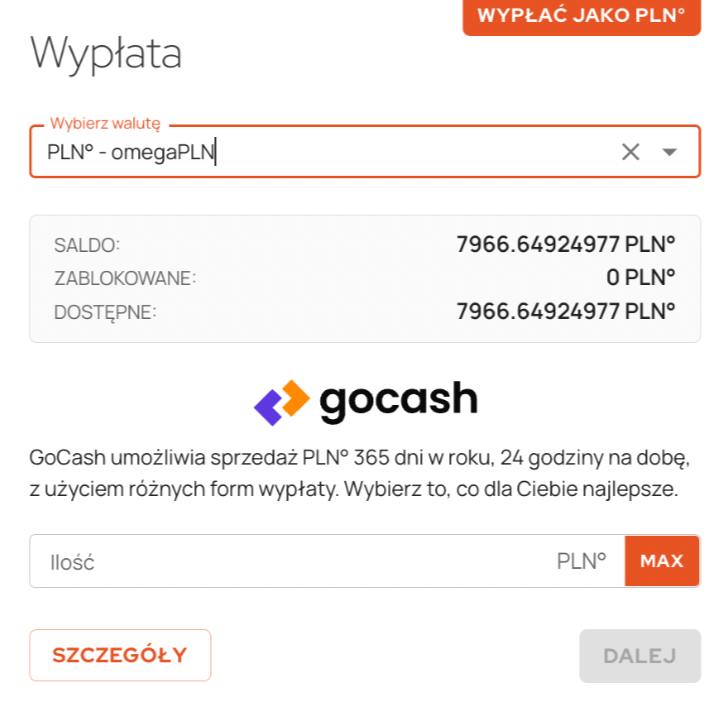Click the purple and orange gocash logo icon
The width and height of the screenshot is (724, 718).
(282, 402)
